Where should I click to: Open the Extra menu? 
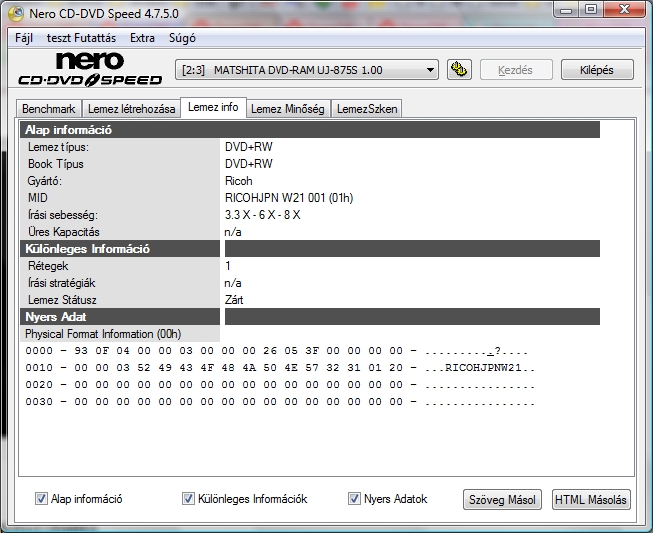pos(142,38)
